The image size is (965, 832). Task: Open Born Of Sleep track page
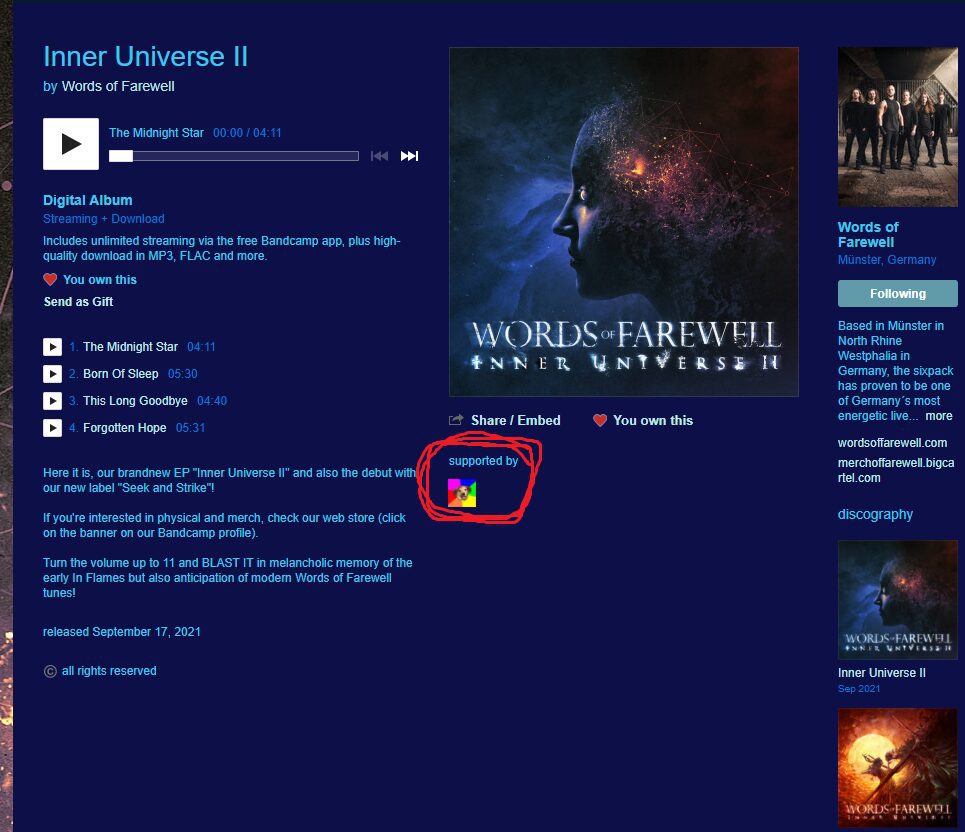pos(121,374)
